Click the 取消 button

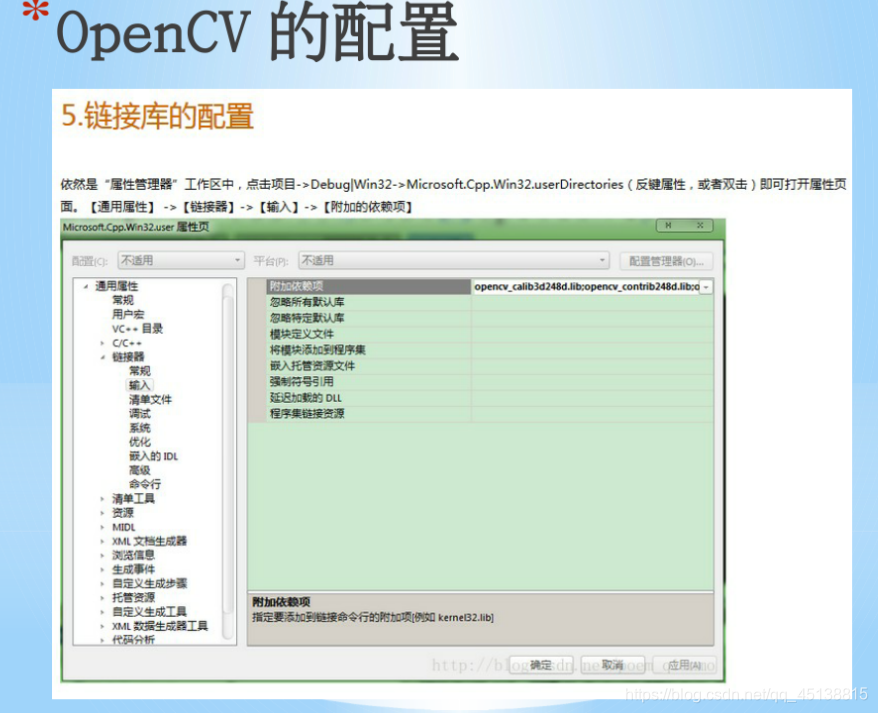(x=611, y=665)
